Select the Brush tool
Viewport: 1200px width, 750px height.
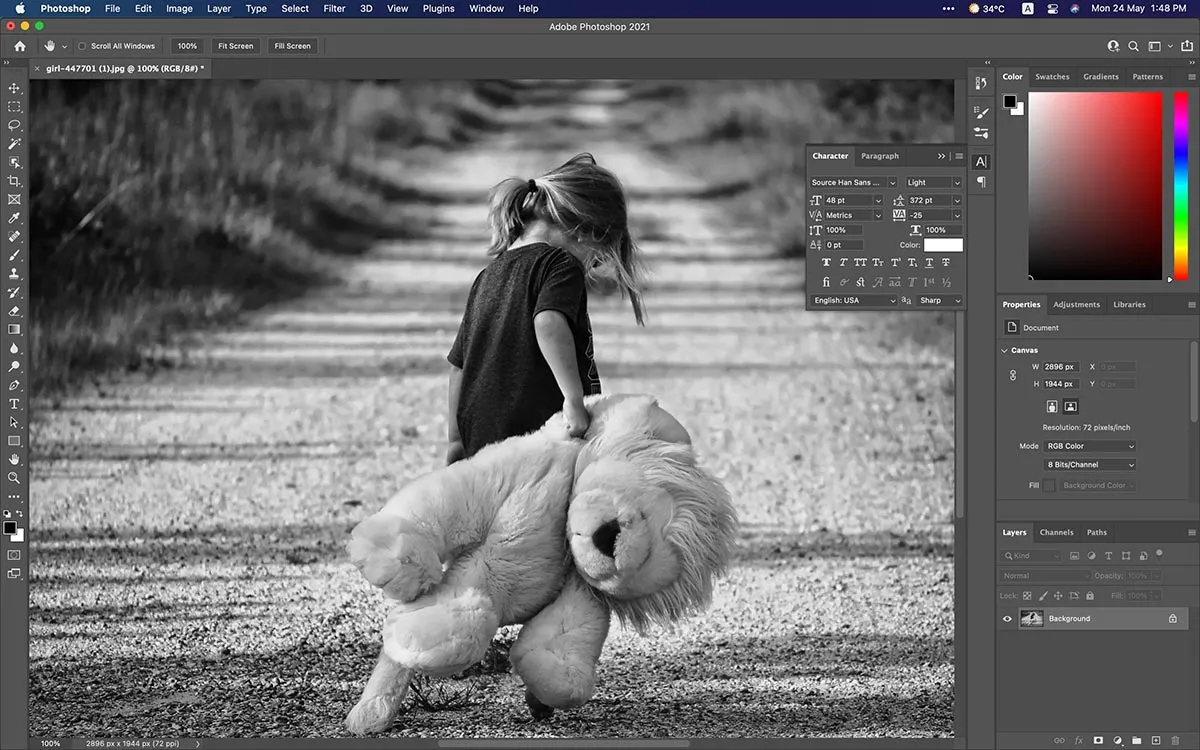click(14, 255)
